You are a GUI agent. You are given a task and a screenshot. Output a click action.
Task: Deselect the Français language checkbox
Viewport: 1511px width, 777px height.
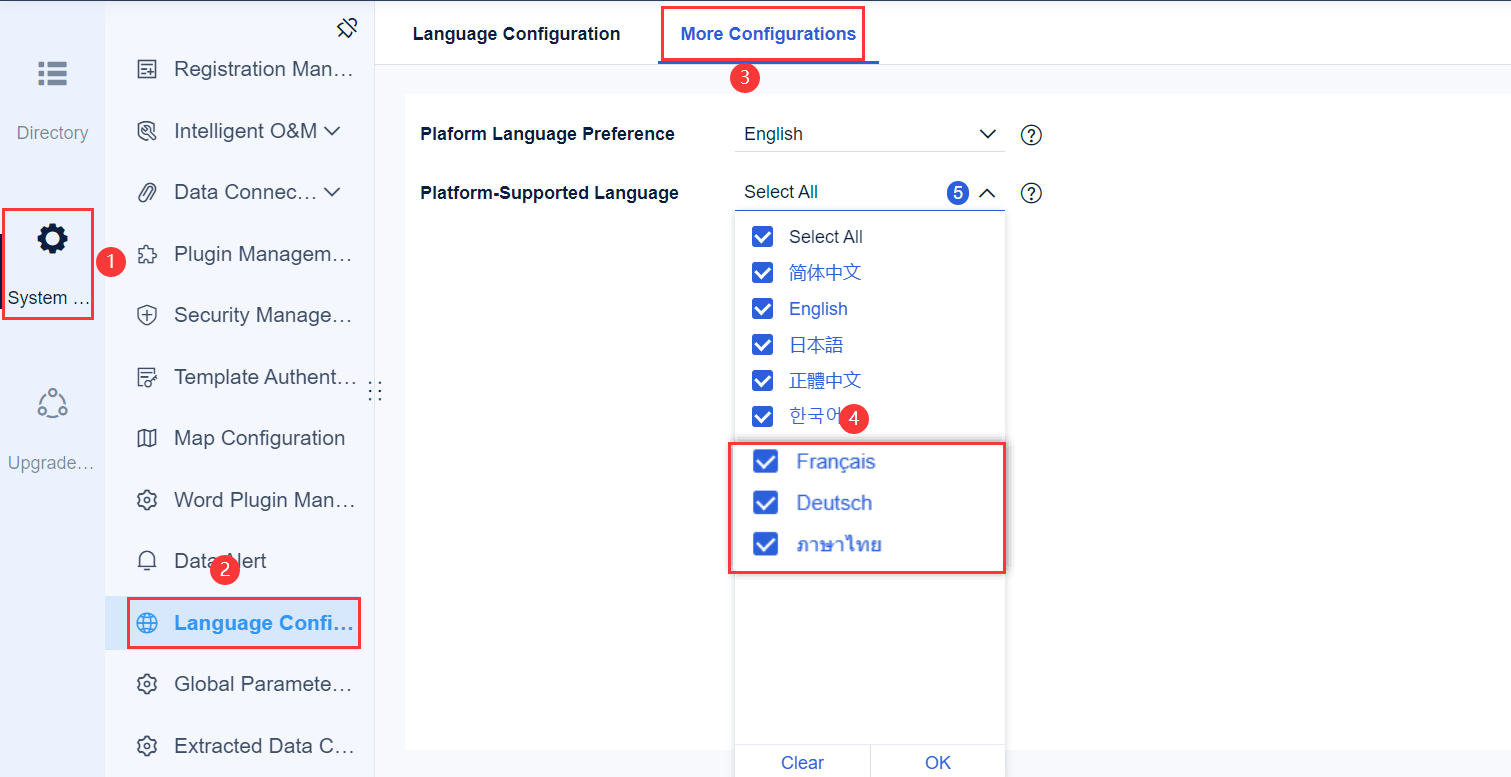(764, 461)
